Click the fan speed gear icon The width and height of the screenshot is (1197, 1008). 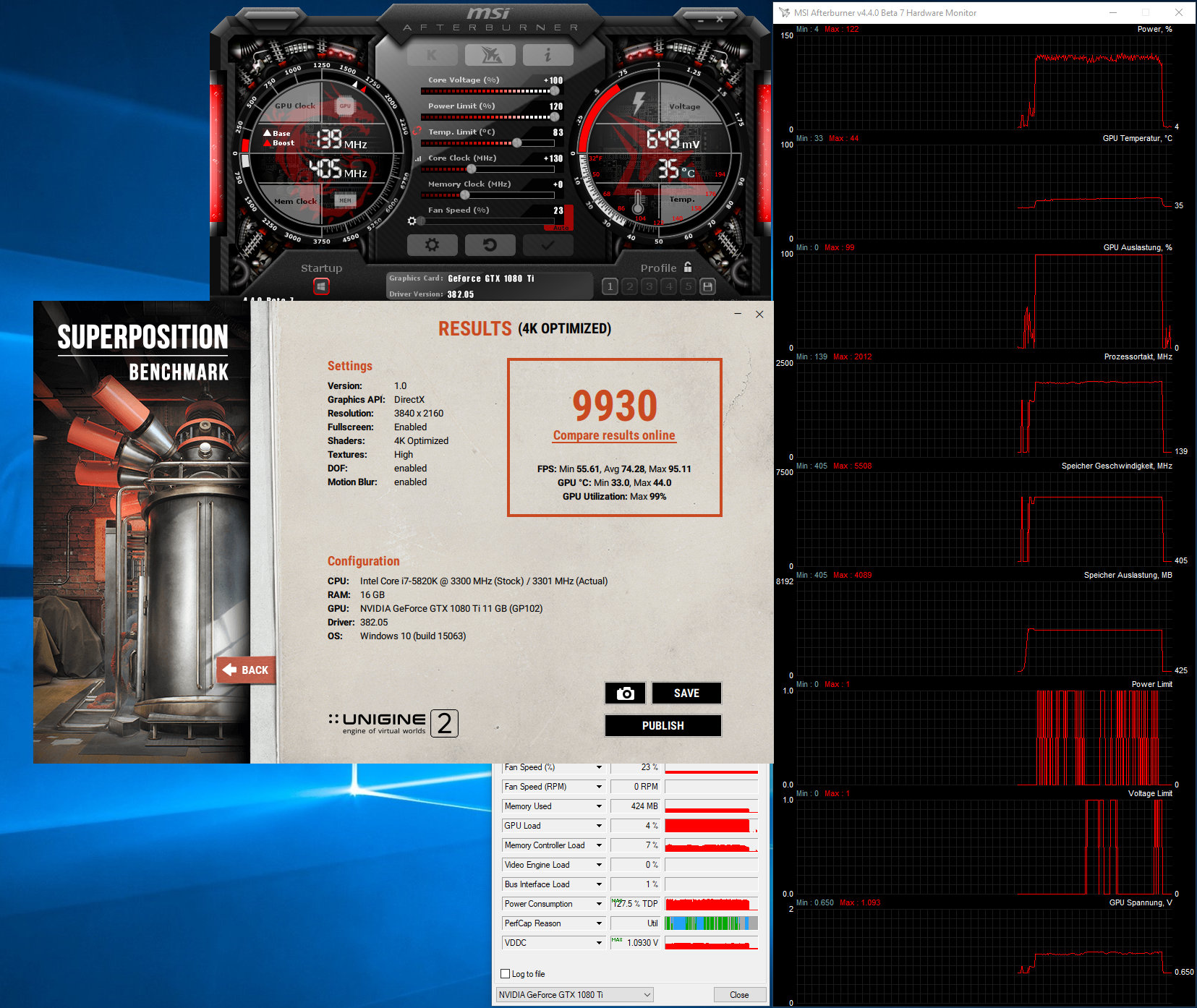[412, 221]
